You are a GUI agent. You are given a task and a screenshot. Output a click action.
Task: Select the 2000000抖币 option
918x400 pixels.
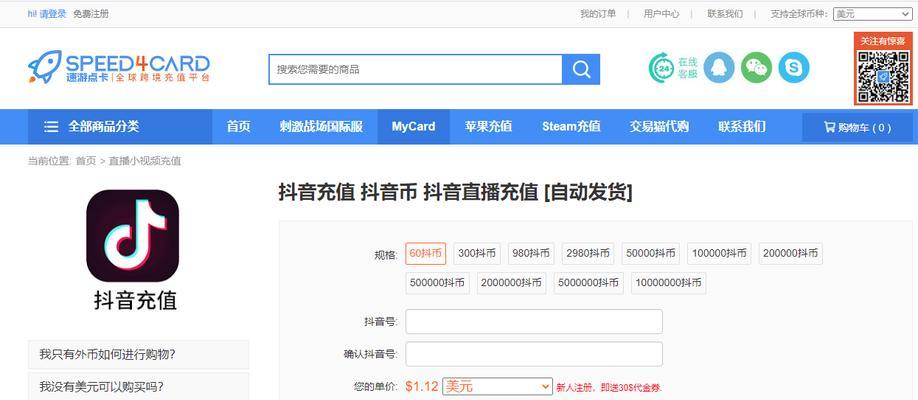click(x=511, y=283)
